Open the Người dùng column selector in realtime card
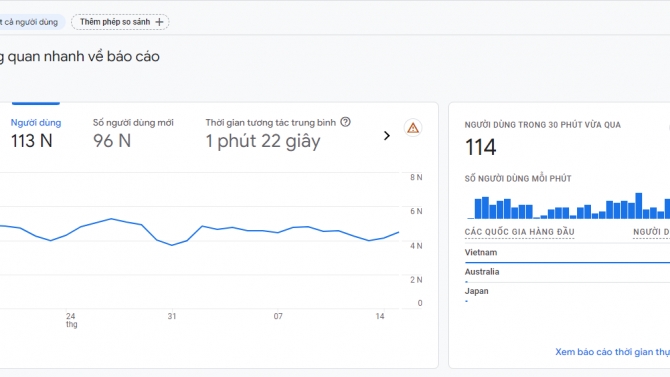The width and height of the screenshot is (670, 377). (651, 232)
